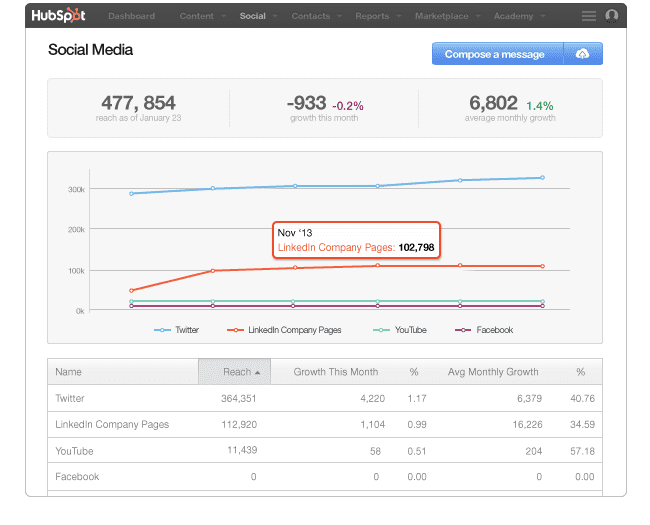Sort by Growth This Month column
650x525 pixels.
pyautogui.click(x=336, y=372)
